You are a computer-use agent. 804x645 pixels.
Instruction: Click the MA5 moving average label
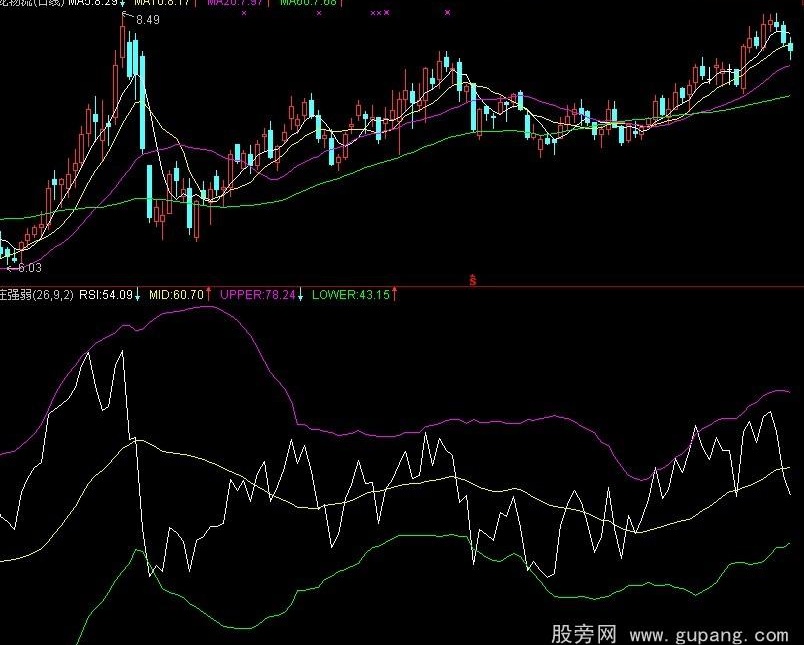pyautogui.click(x=93, y=2)
